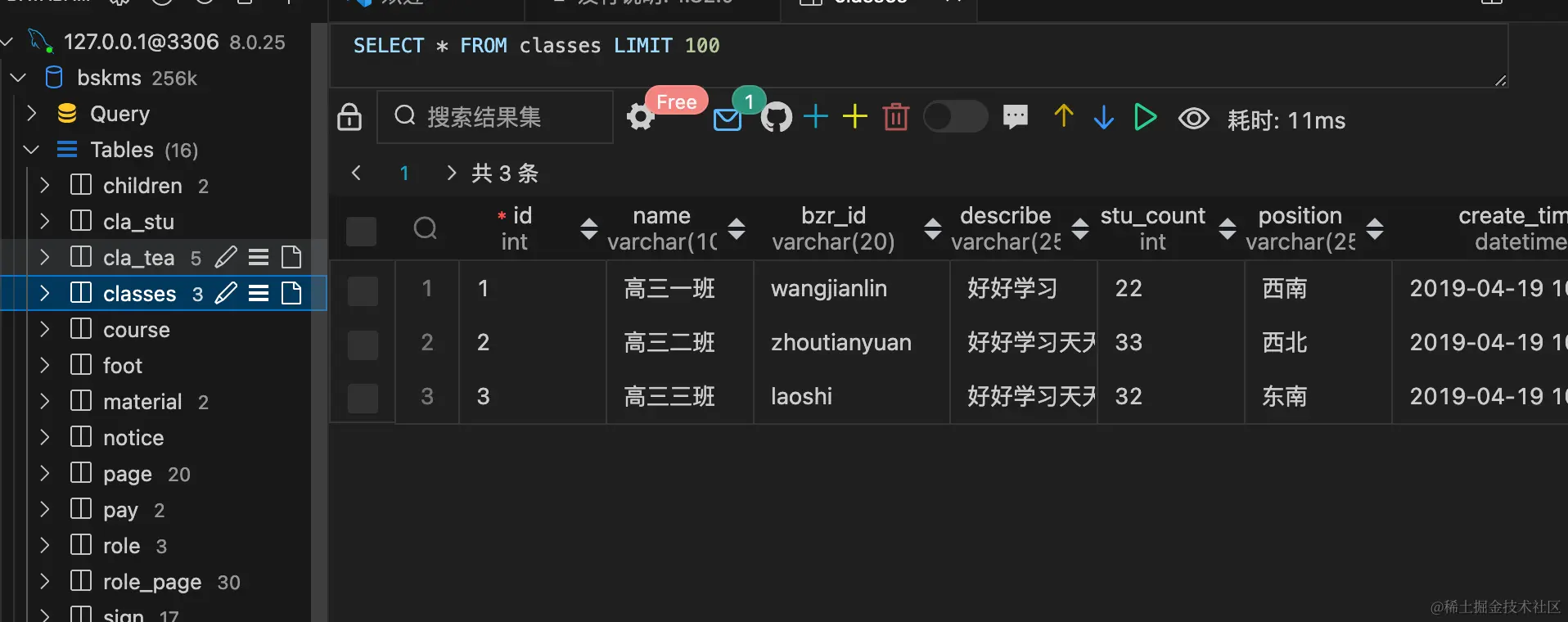Open the GitHub icon link
The width and height of the screenshot is (1568, 622).
tap(777, 118)
